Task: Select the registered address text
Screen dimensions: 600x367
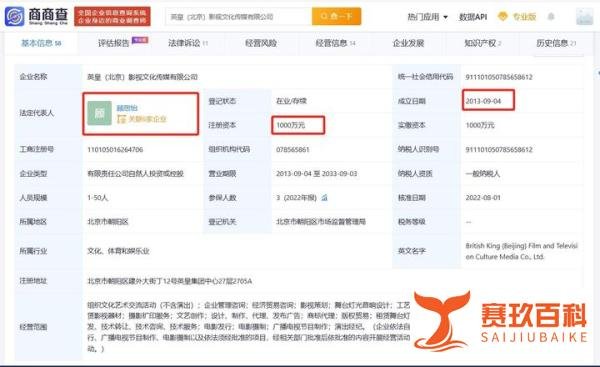Action: pos(170,281)
